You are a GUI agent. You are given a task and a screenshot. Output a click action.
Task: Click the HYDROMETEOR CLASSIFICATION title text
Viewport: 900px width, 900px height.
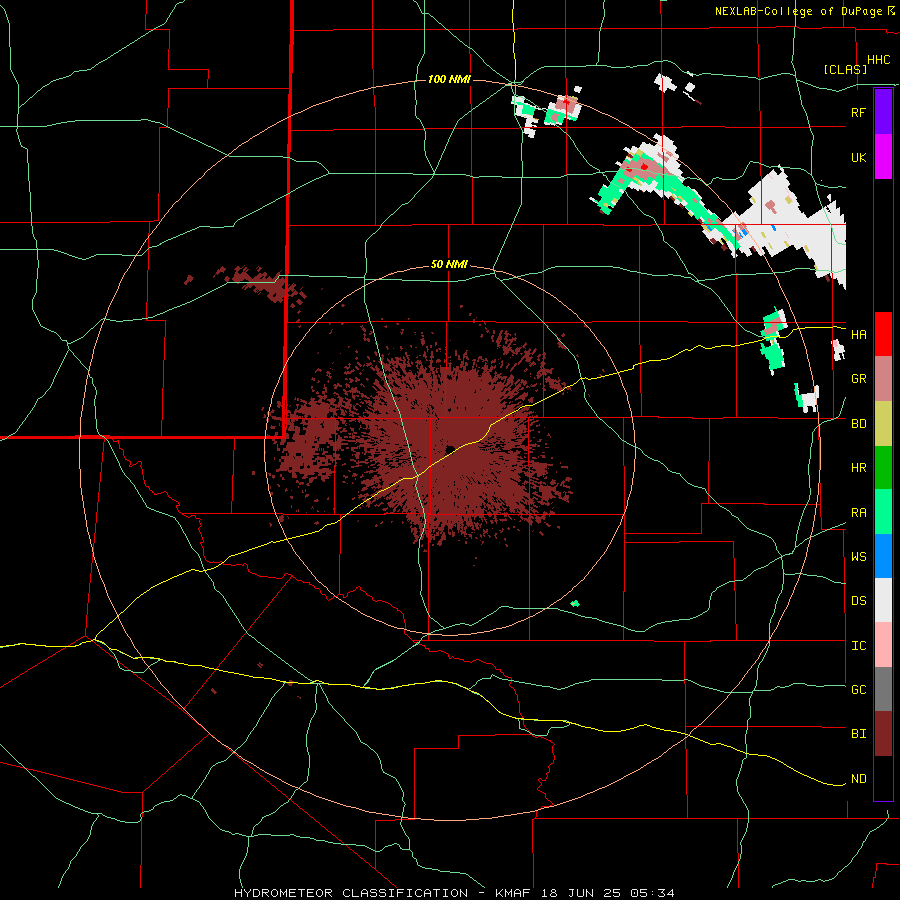351,893
